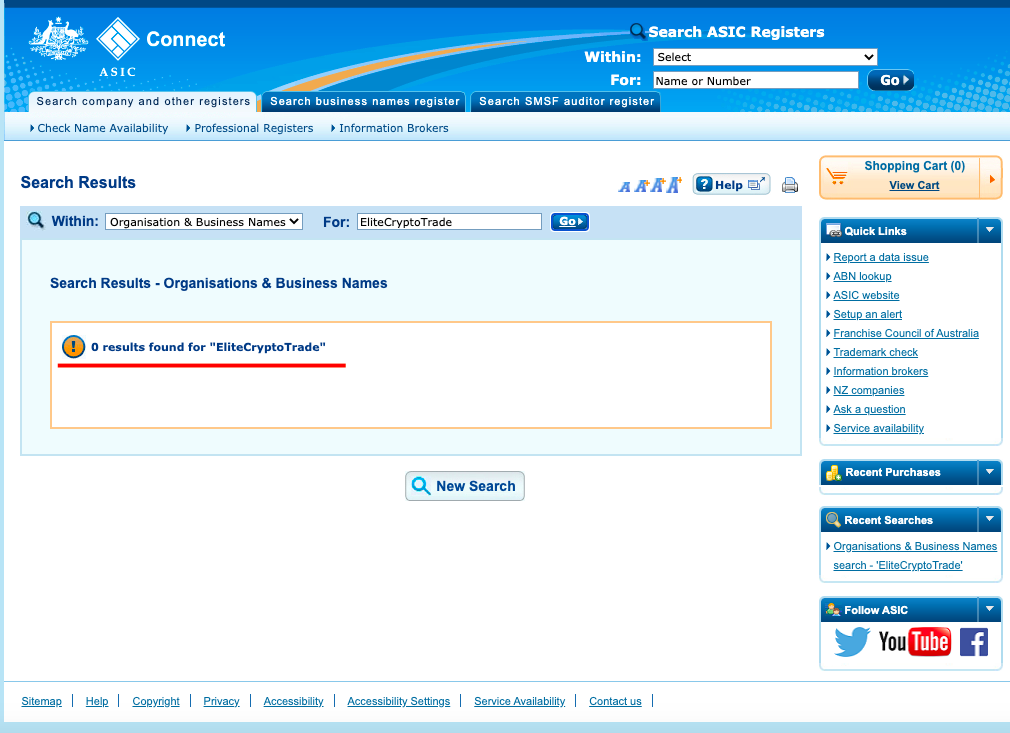
Task: Collapse the Quick Links panel
Action: pyautogui.click(x=989, y=231)
